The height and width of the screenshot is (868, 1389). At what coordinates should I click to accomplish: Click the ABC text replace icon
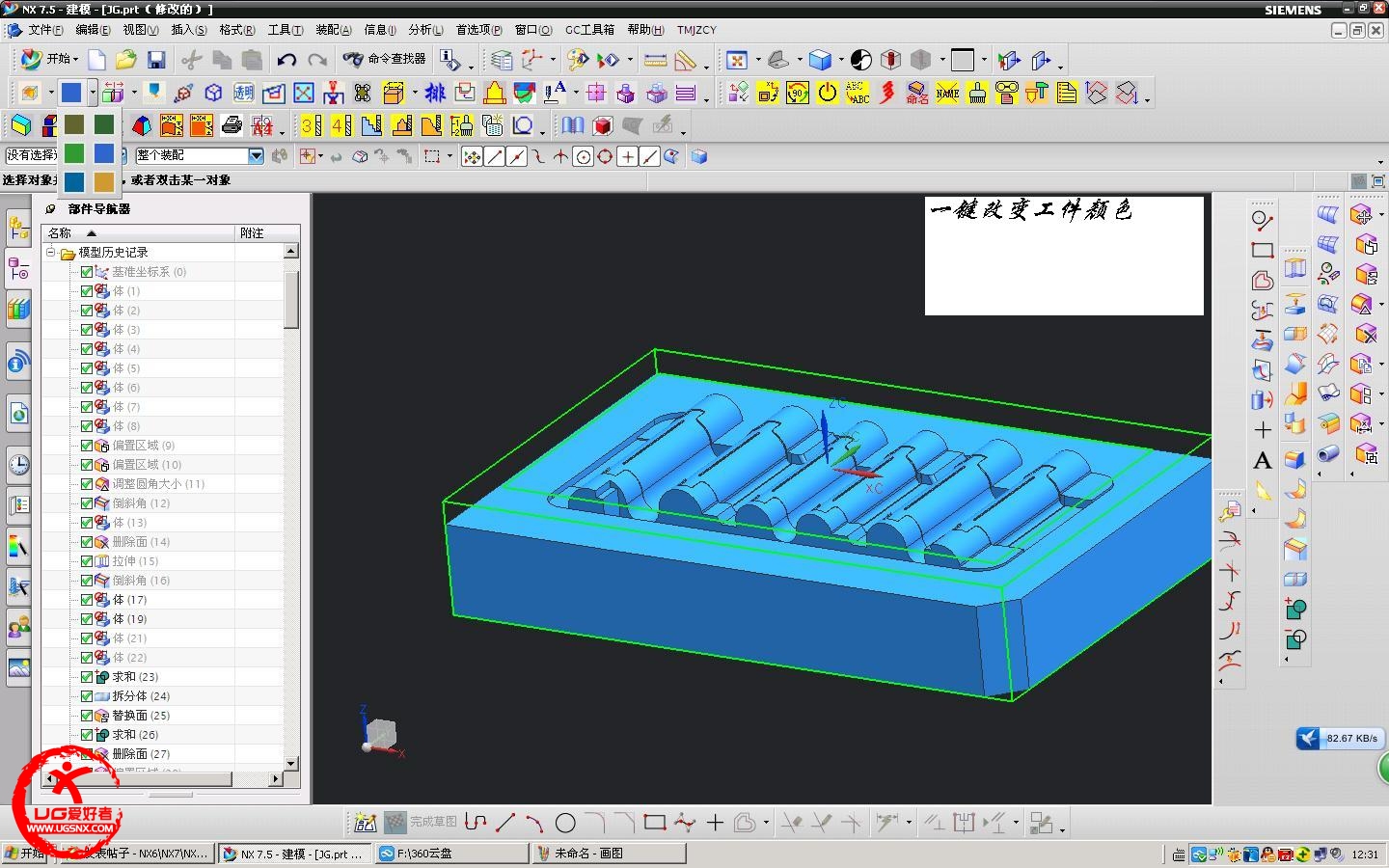tap(858, 93)
